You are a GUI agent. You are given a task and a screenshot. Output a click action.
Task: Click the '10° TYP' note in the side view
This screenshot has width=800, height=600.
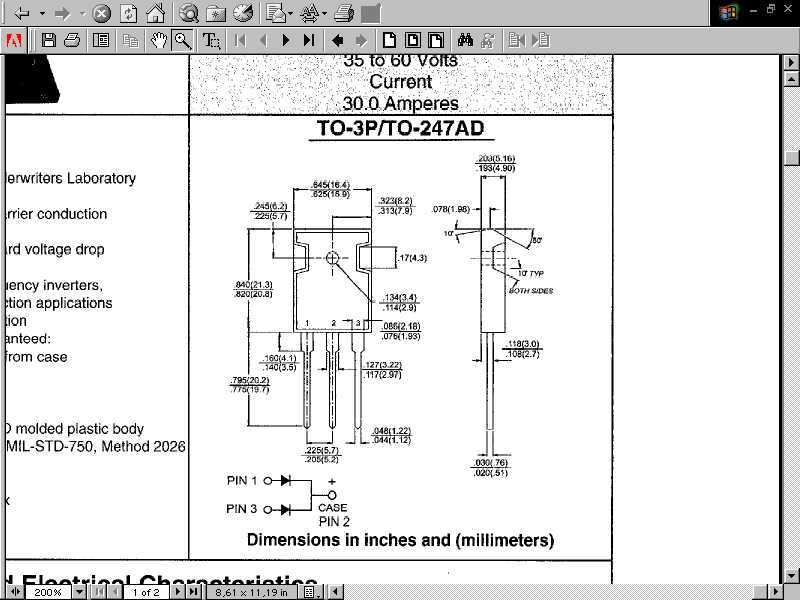pyautogui.click(x=531, y=273)
